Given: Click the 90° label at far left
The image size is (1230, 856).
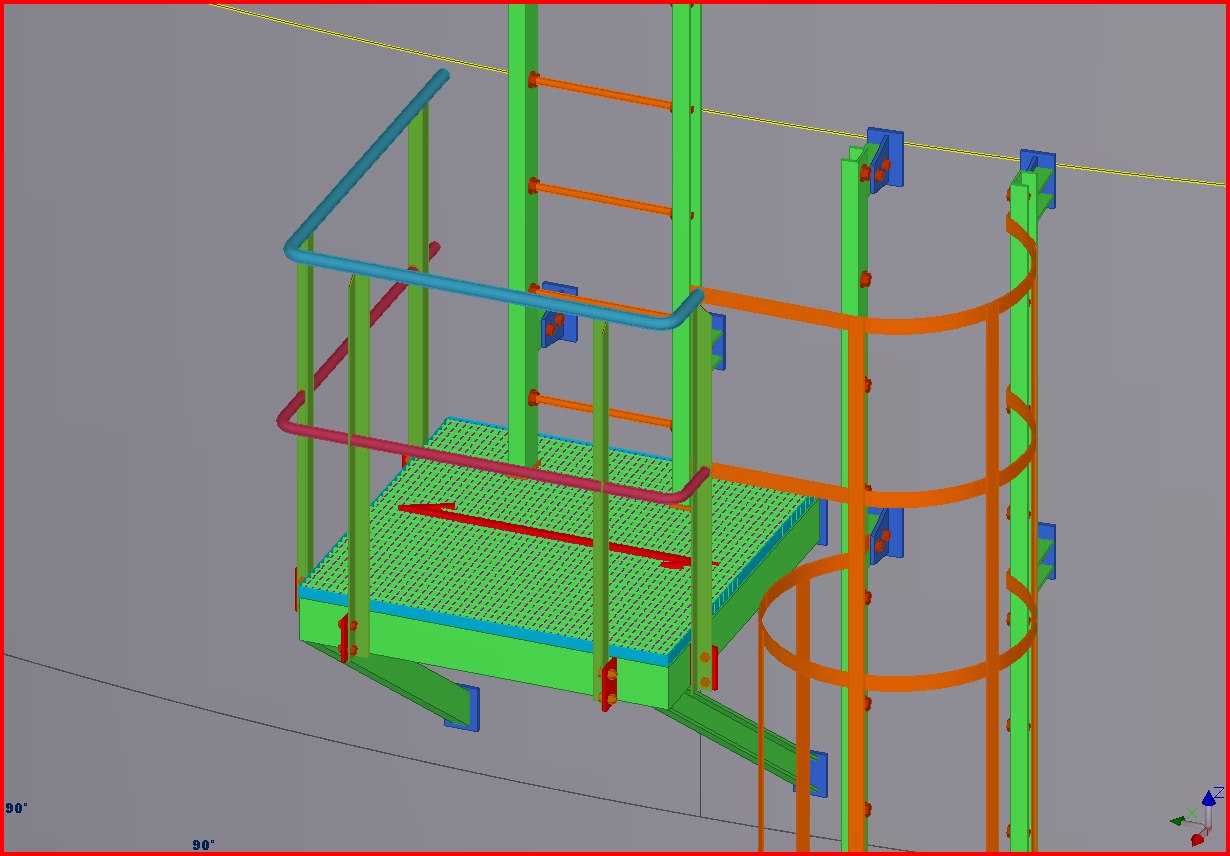Looking at the screenshot, I should coord(16,808).
